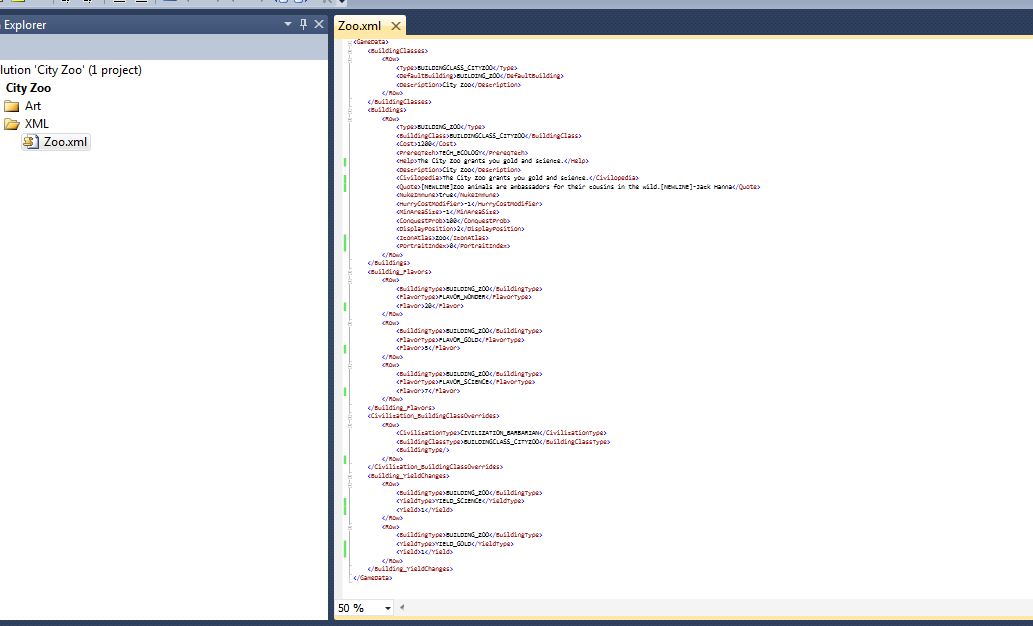This screenshot has height=626, width=1033.
Task: Click the DisplayPosition line
Action: pyautogui.click(x=460, y=229)
